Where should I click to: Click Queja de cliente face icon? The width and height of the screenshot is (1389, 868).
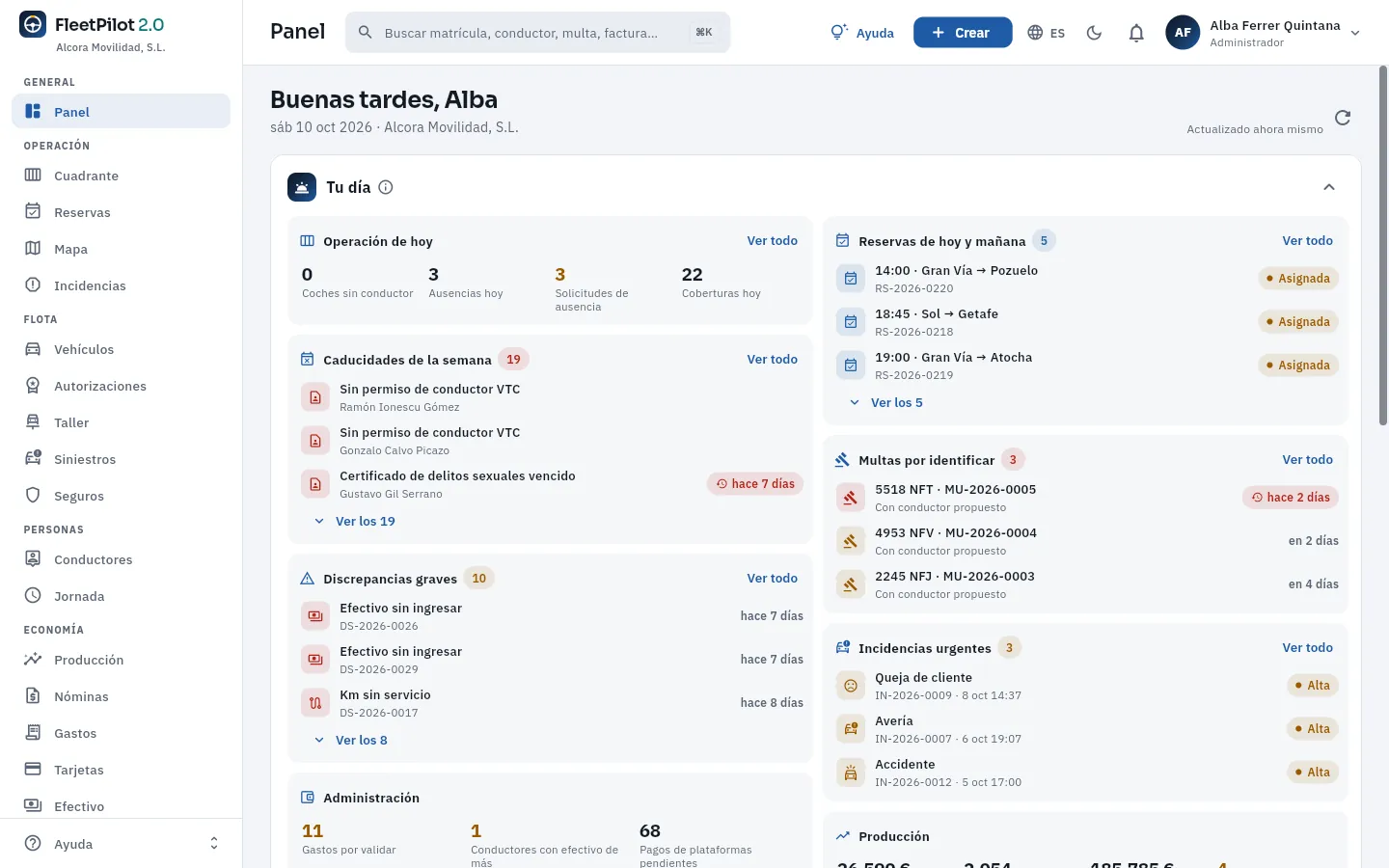pyautogui.click(x=851, y=686)
